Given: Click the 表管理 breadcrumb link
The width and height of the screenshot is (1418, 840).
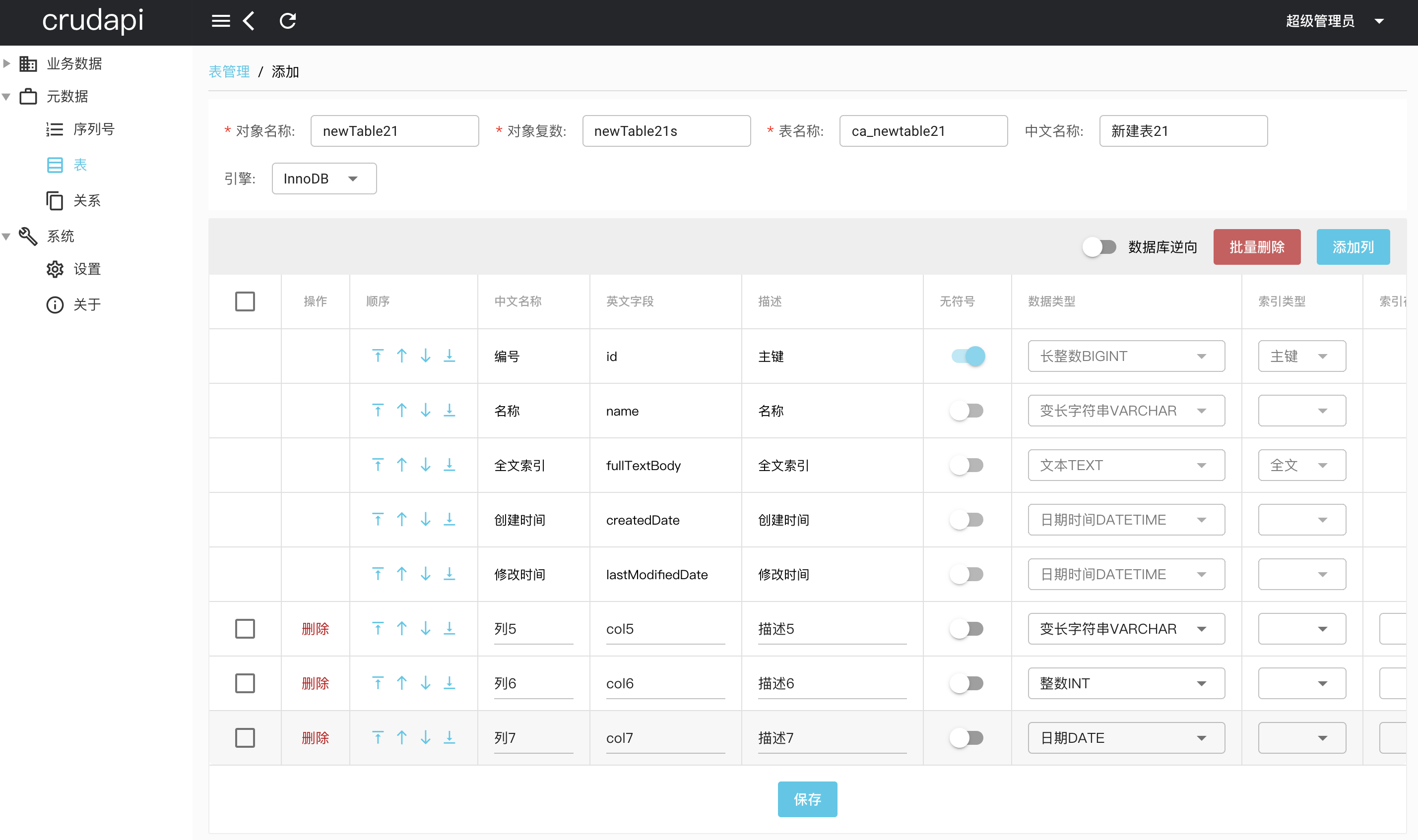Looking at the screenshot, I should [x=229, y=72].
